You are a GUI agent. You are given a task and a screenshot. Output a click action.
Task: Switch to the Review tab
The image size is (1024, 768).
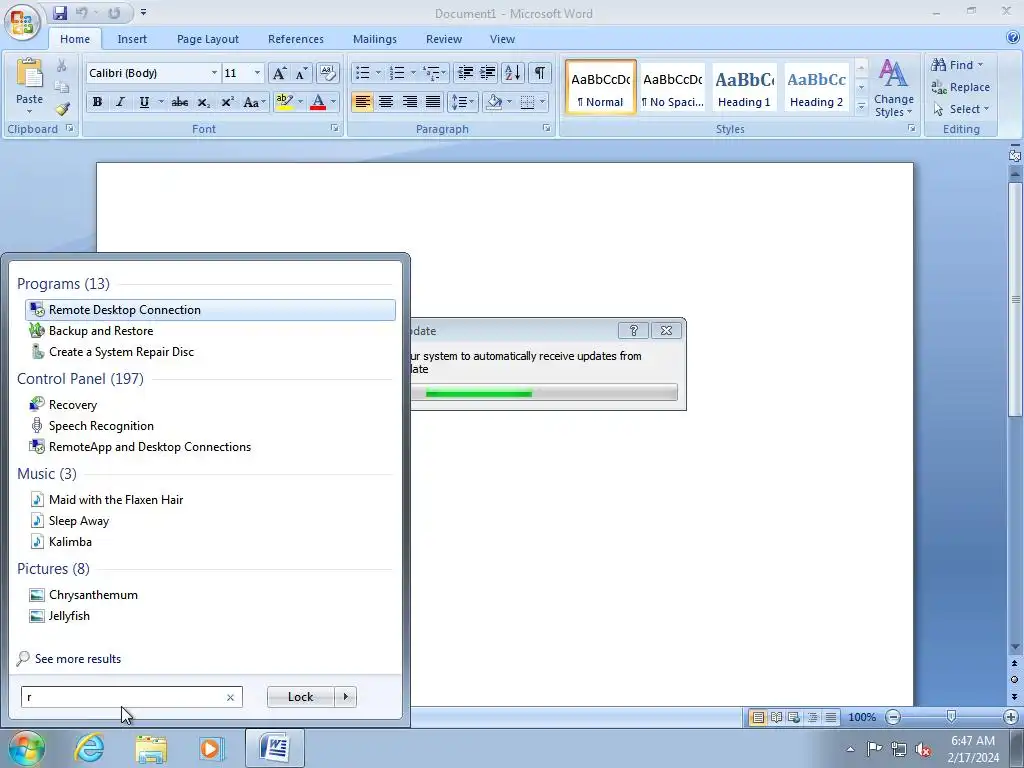click(x=444, y=39)
